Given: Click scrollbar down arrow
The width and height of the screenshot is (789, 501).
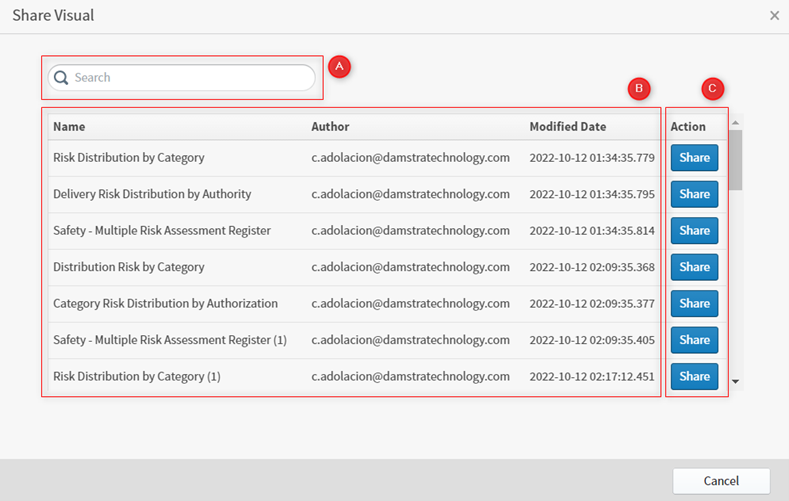Looking at the screenshot, I should 736,381.
